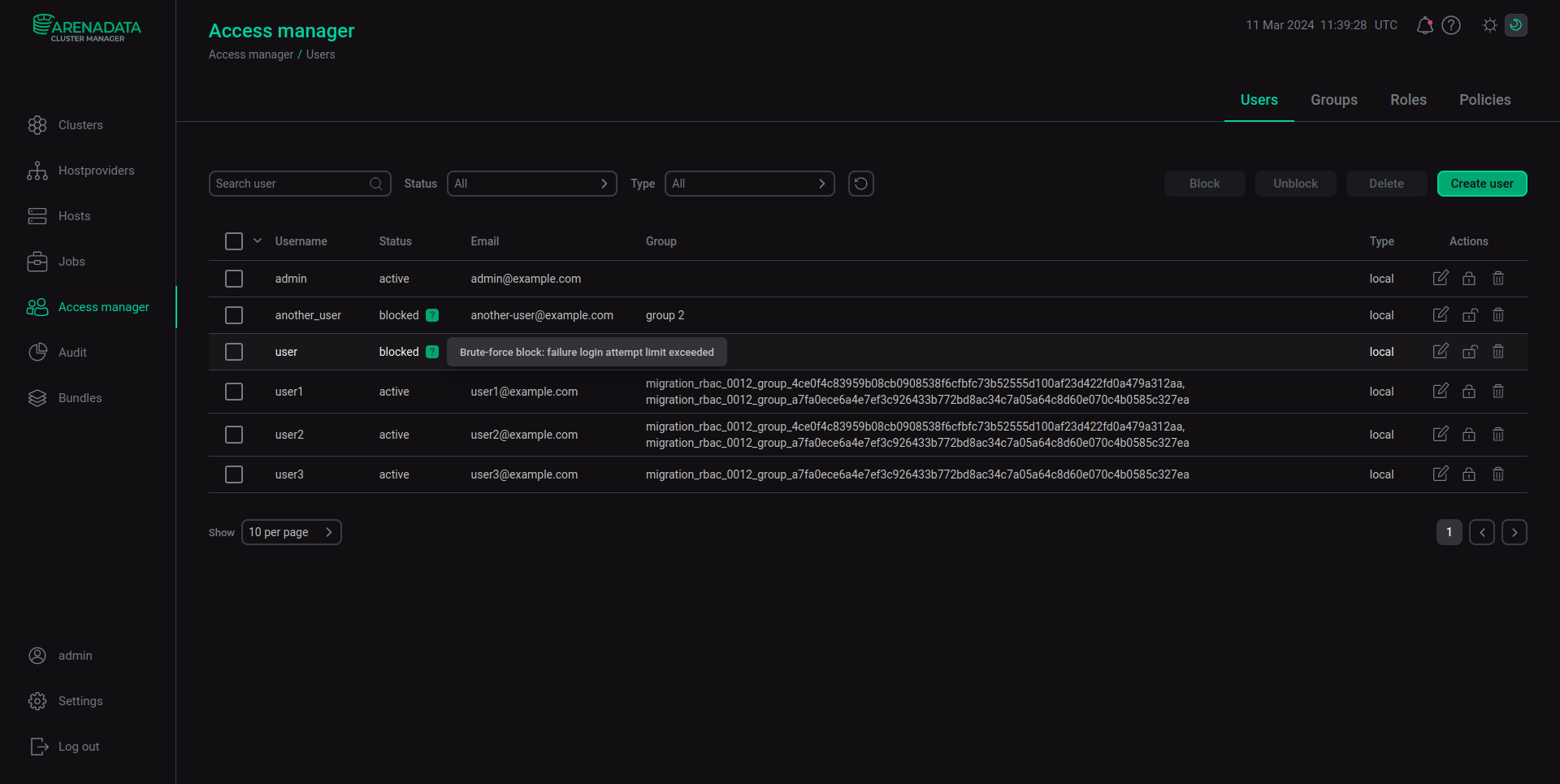Delete user2 with trash icon
Image resolution: width=1560 pixels, height=784 pixels.
point(1498,435)
